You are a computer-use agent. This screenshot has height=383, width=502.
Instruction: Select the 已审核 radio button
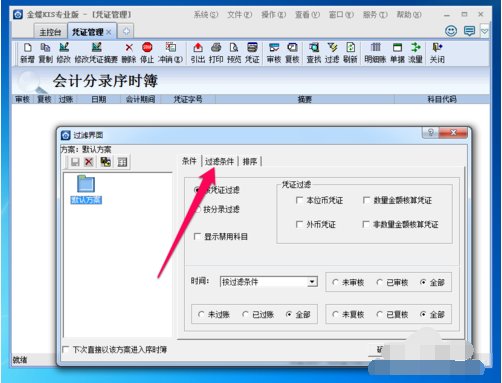[x=379, y=283]
